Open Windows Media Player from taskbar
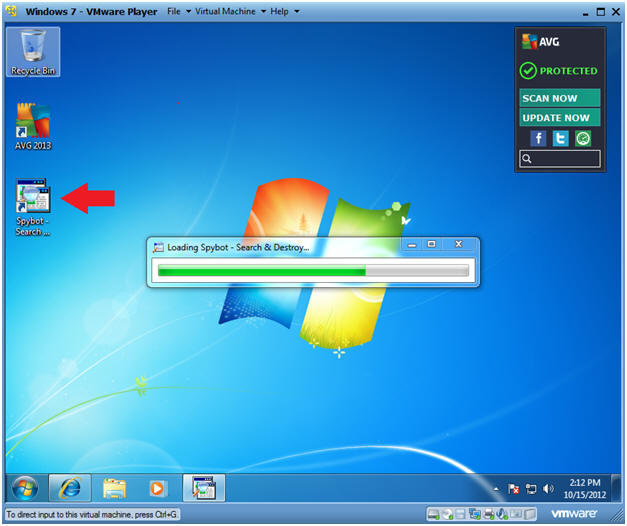Viewport: 627px width, 526px height. pyautogui.click(x=156, y=488)
